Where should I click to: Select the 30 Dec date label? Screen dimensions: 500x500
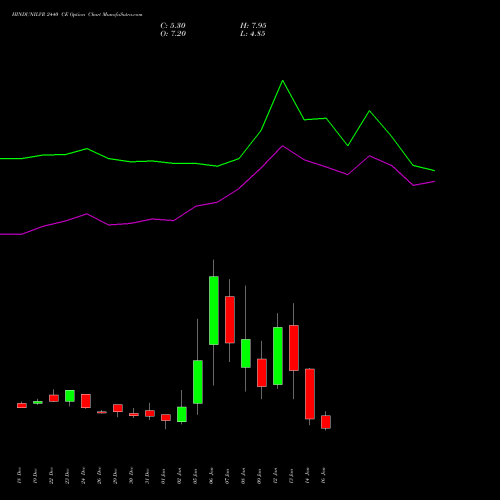pyautogui.click(x=131, y=476)
